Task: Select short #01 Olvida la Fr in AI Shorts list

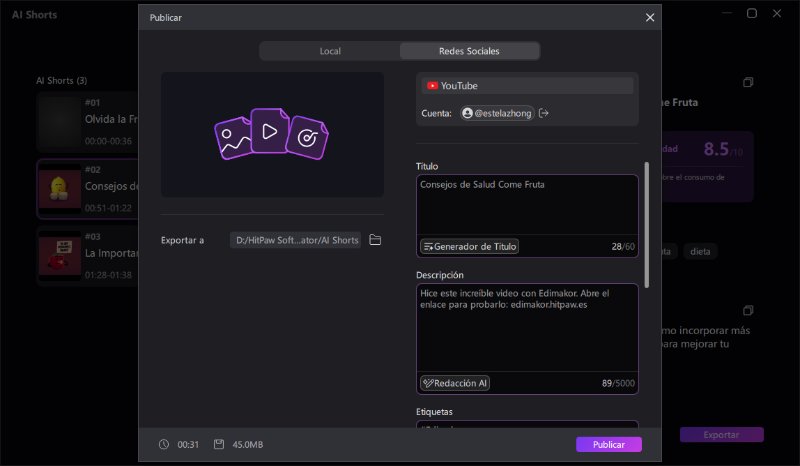Action: 87,122
